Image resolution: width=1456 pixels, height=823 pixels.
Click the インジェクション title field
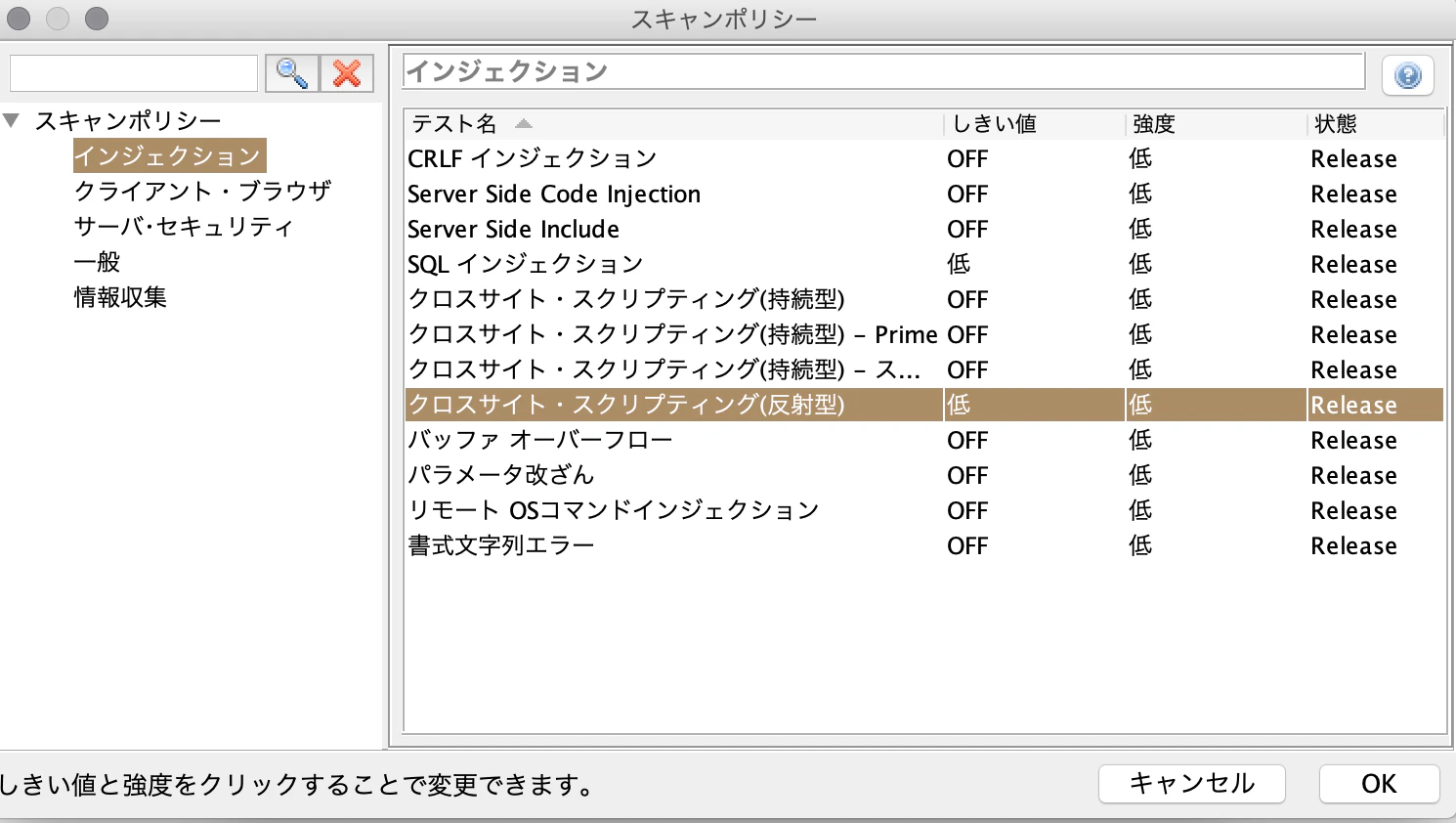[x=883, y=71]
